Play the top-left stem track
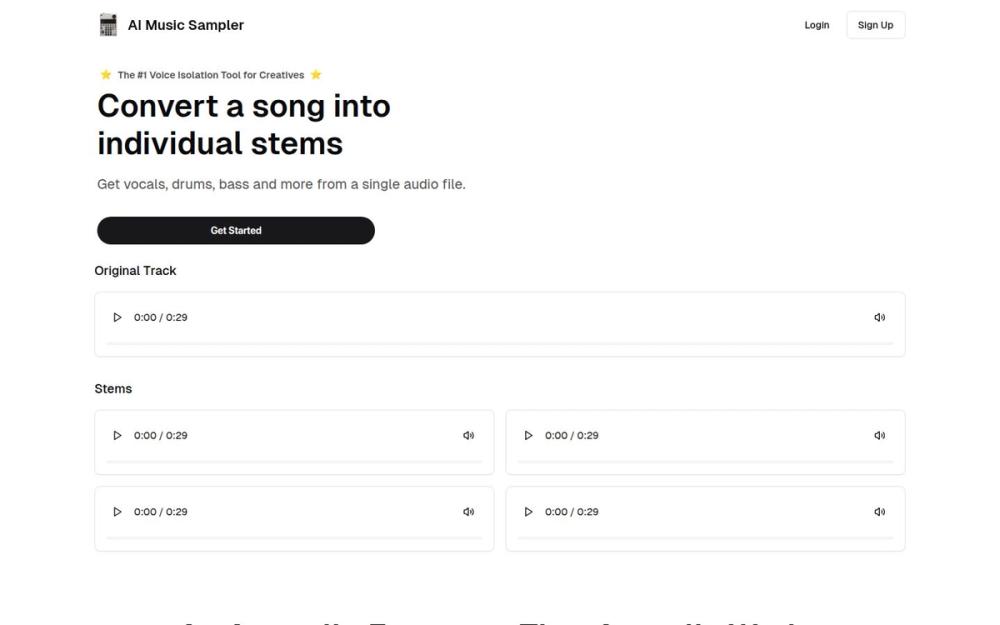Viewport: 1000px width, 625px height. (x=117, y=436)
